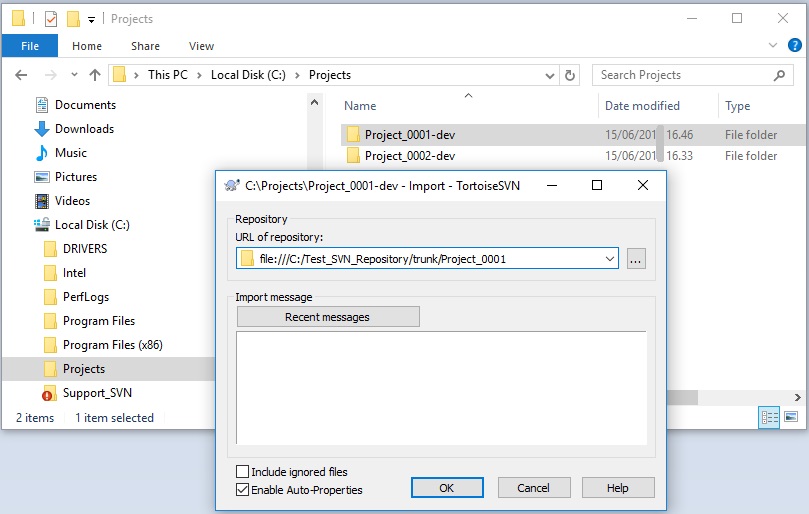Click the Recent messages button
The height and width of the screenshot is (514, 809).
tap(328, 317)
